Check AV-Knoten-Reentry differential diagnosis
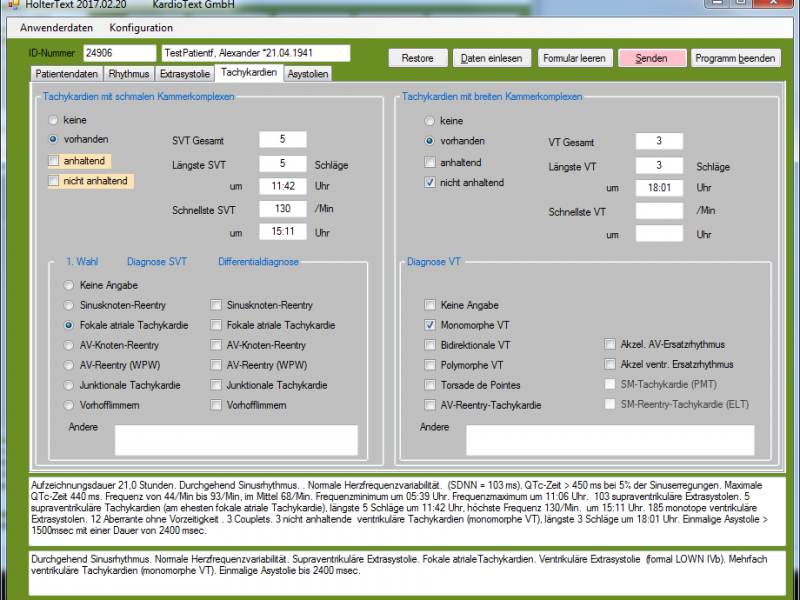 (216, 345)
